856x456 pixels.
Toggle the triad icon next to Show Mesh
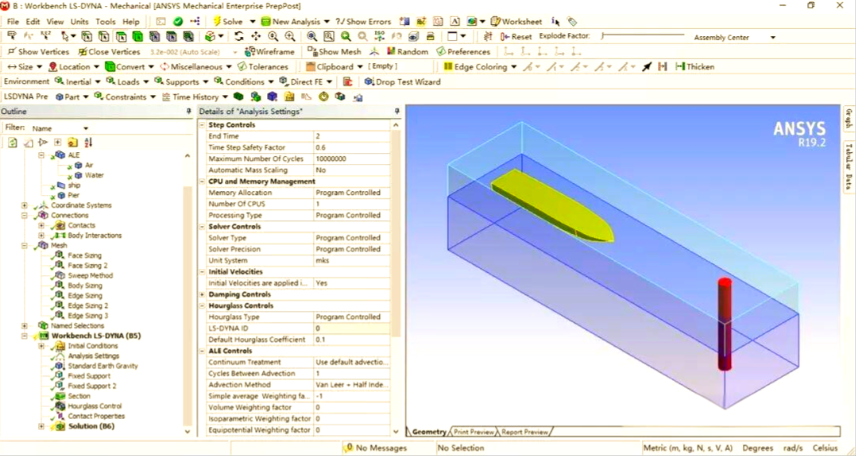tap(374, 51)
